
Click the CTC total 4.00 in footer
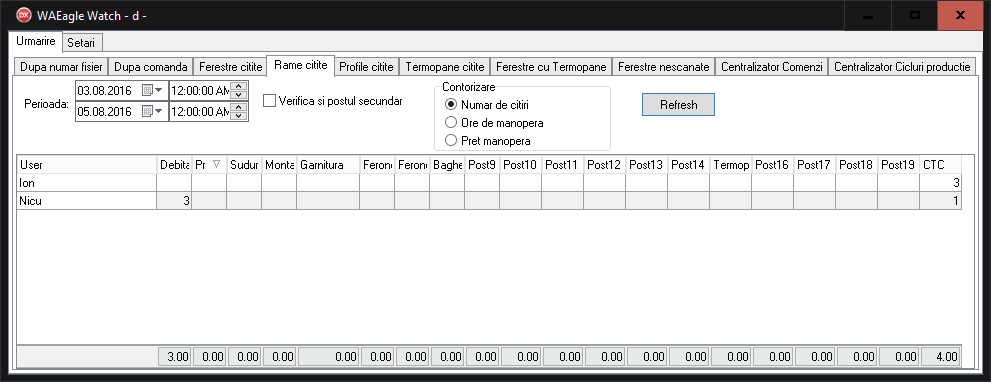(x=941, y=357)
